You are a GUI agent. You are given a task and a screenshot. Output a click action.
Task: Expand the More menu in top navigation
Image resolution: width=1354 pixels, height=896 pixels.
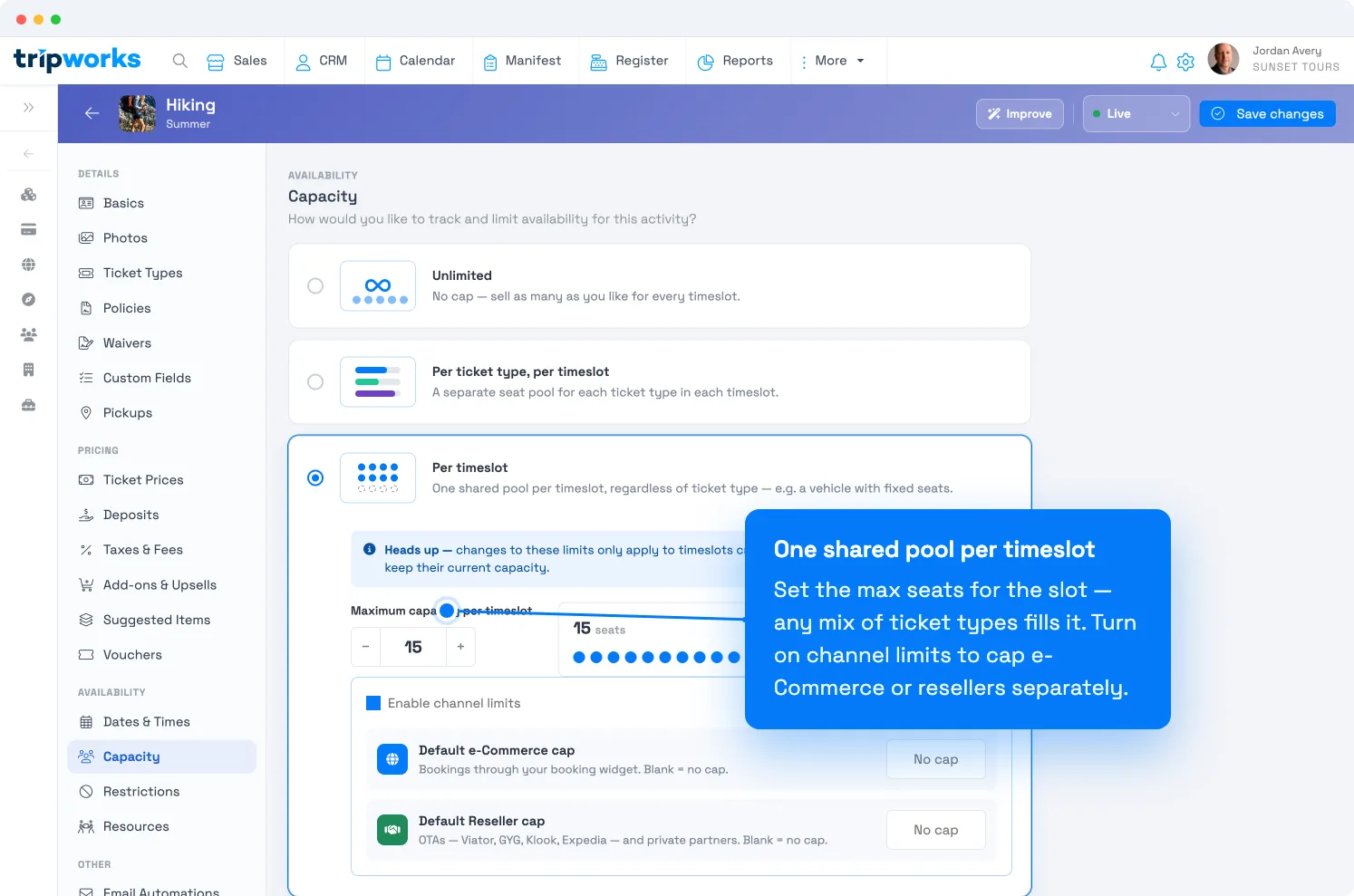click(x=832, y=61)
